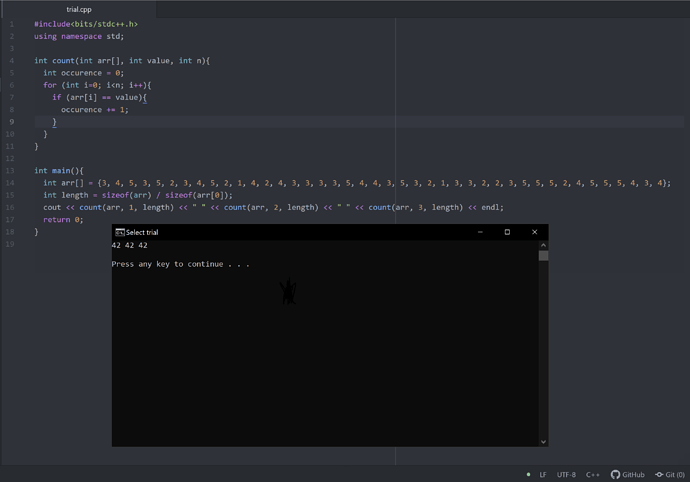
Task: Open the Git (0) status item
Action: pyautogui.click(x=670, y=475)
